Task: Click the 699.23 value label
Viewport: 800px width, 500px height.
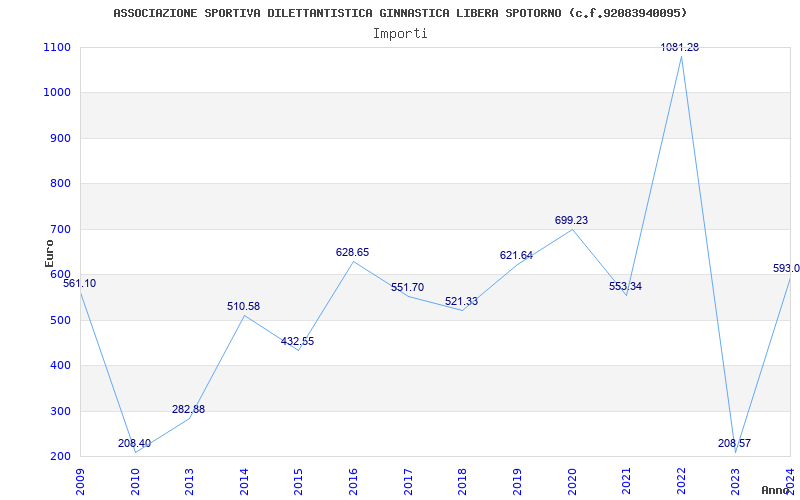Action: (x=571, y=220)
